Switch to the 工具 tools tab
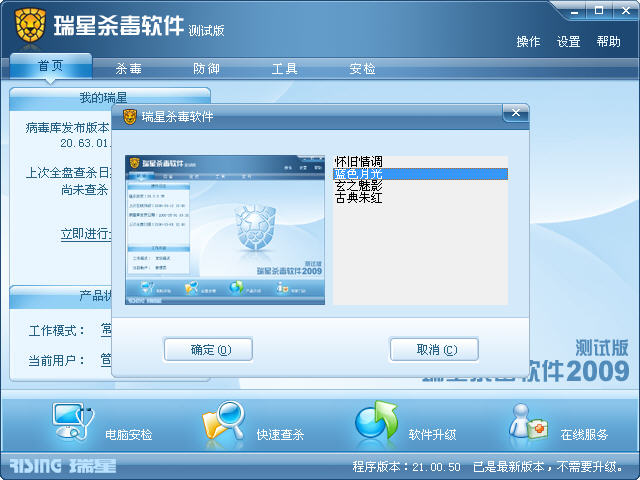 point(284,69)
